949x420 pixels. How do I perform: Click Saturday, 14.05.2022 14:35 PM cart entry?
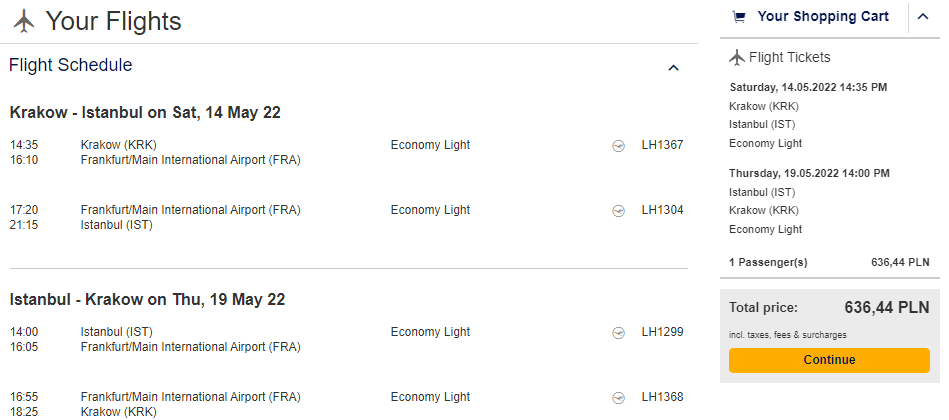[x=808, y=87]
